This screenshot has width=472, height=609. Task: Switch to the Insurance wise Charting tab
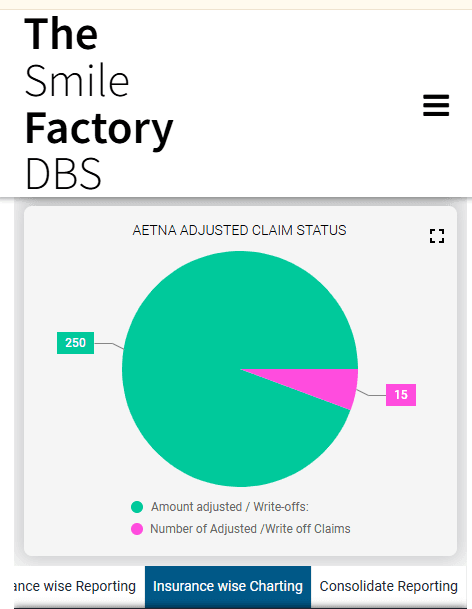point(228,586)
